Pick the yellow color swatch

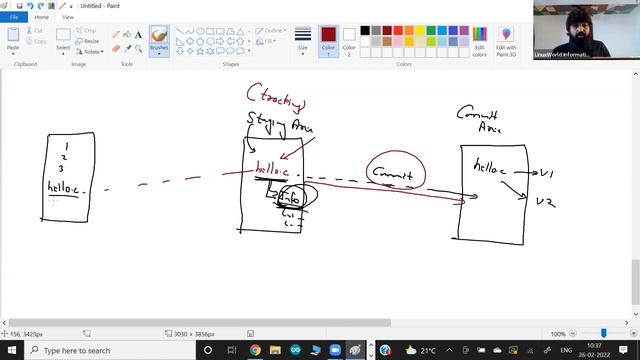[420, 31]
